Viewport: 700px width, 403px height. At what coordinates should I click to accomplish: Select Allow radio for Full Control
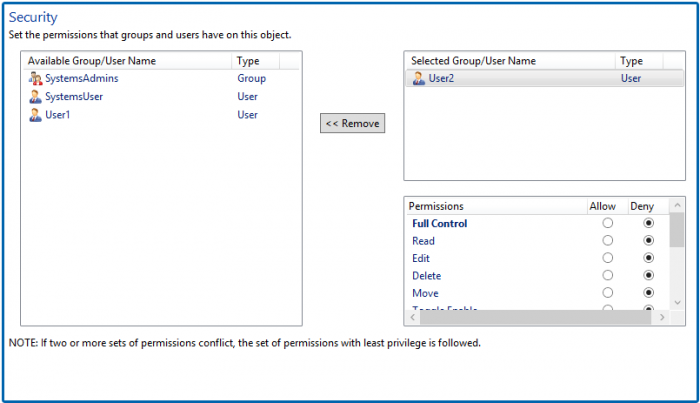[607, 223]
